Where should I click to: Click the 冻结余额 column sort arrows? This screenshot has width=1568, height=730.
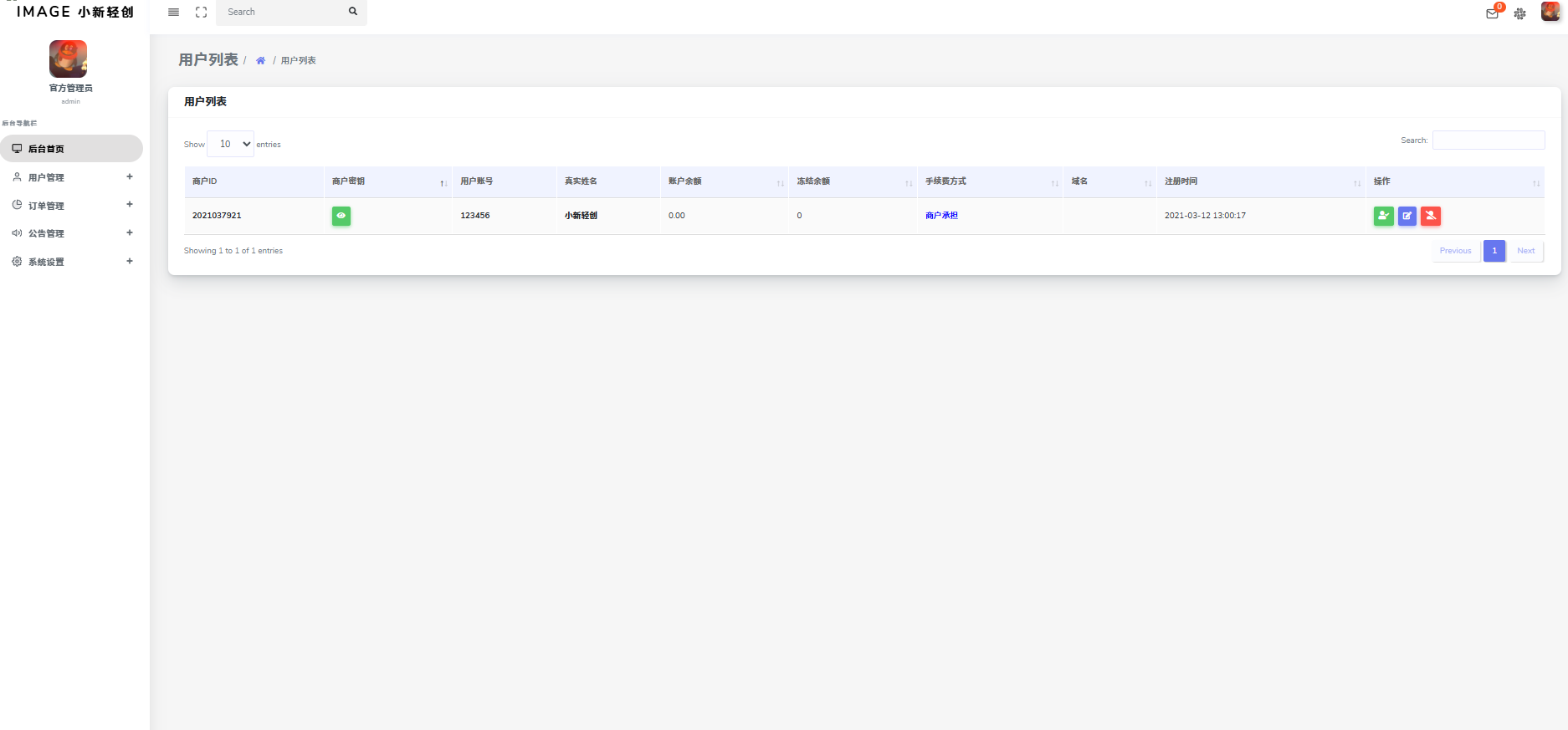(x=909, y=183)
